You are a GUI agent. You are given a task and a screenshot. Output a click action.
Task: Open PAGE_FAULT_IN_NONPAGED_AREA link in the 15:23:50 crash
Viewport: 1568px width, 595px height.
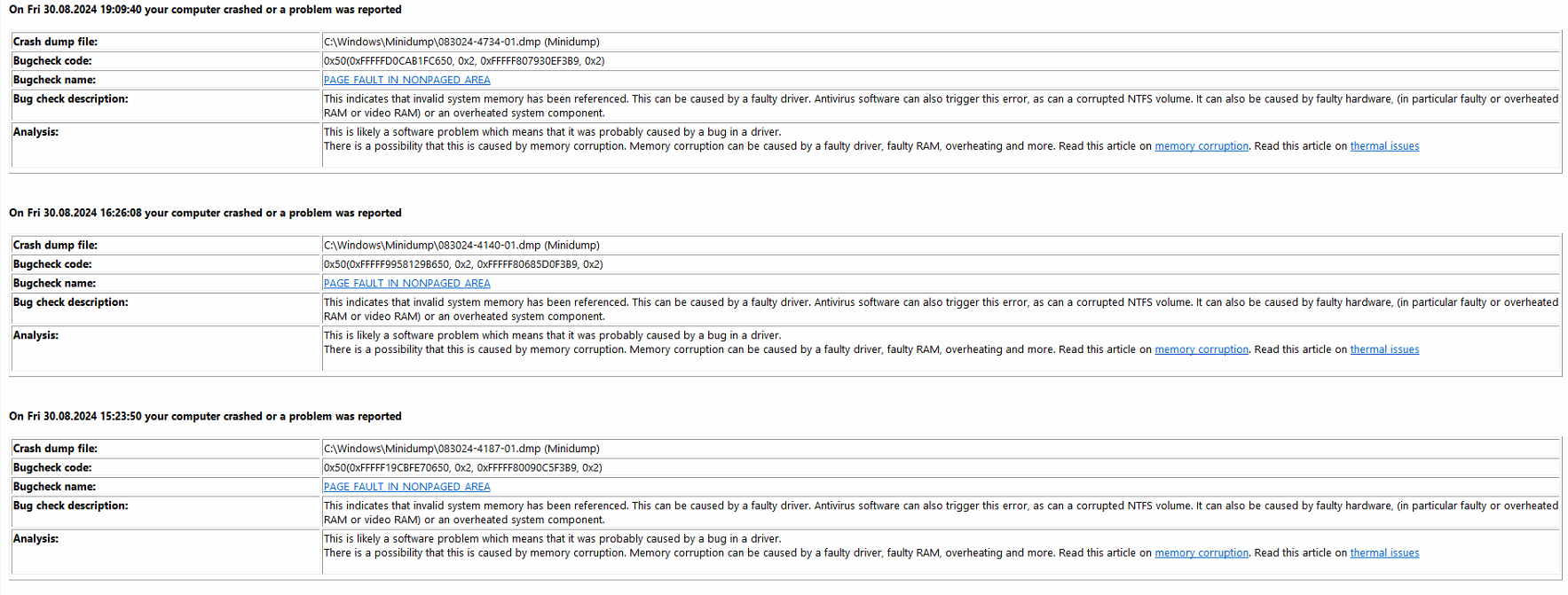(x=406, y=487)
